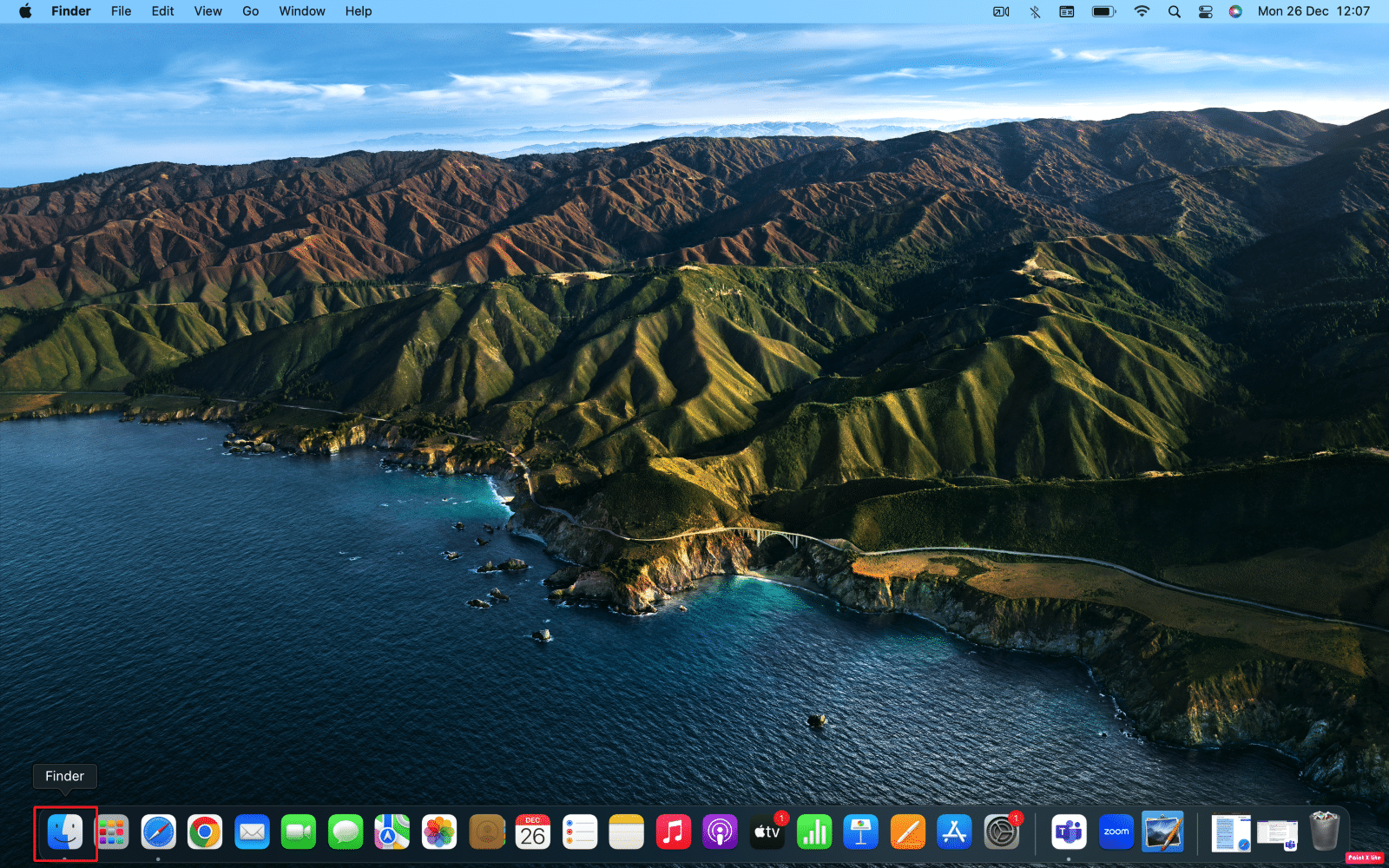The image size is (1389, 868).
Task: Open the File menu
Action: coord(122,11)
